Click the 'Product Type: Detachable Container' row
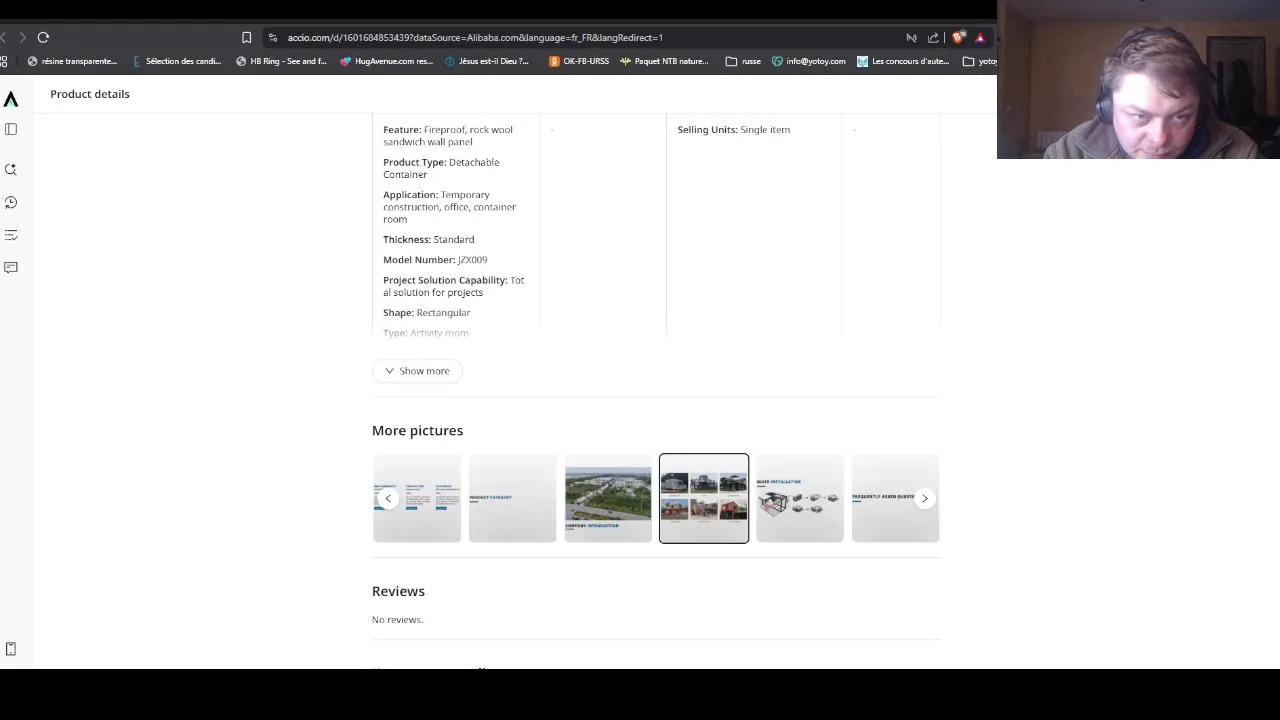 [441, 168]
